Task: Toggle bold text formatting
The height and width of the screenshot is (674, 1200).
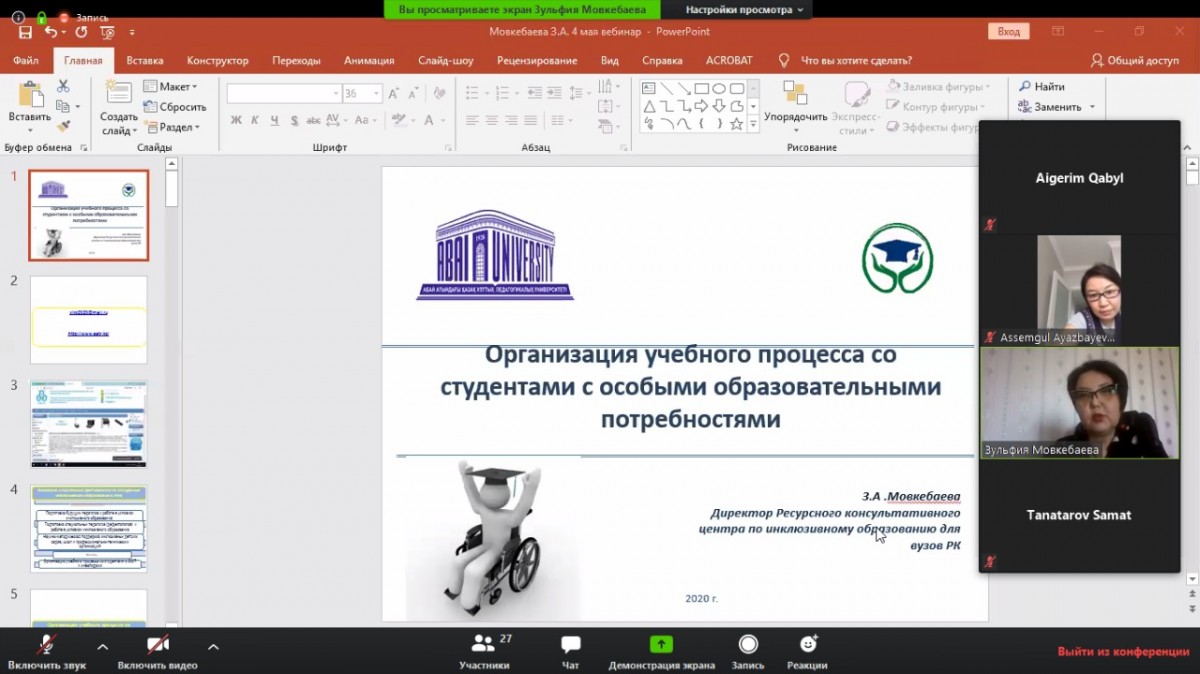Action: click(236, 121)
